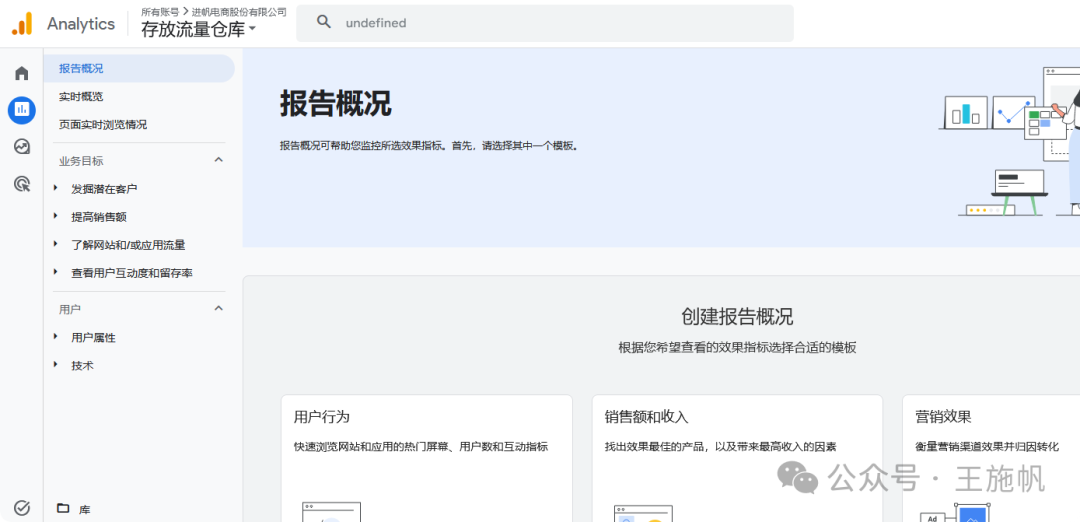Click the 库 folder icon

coord(63,508)
